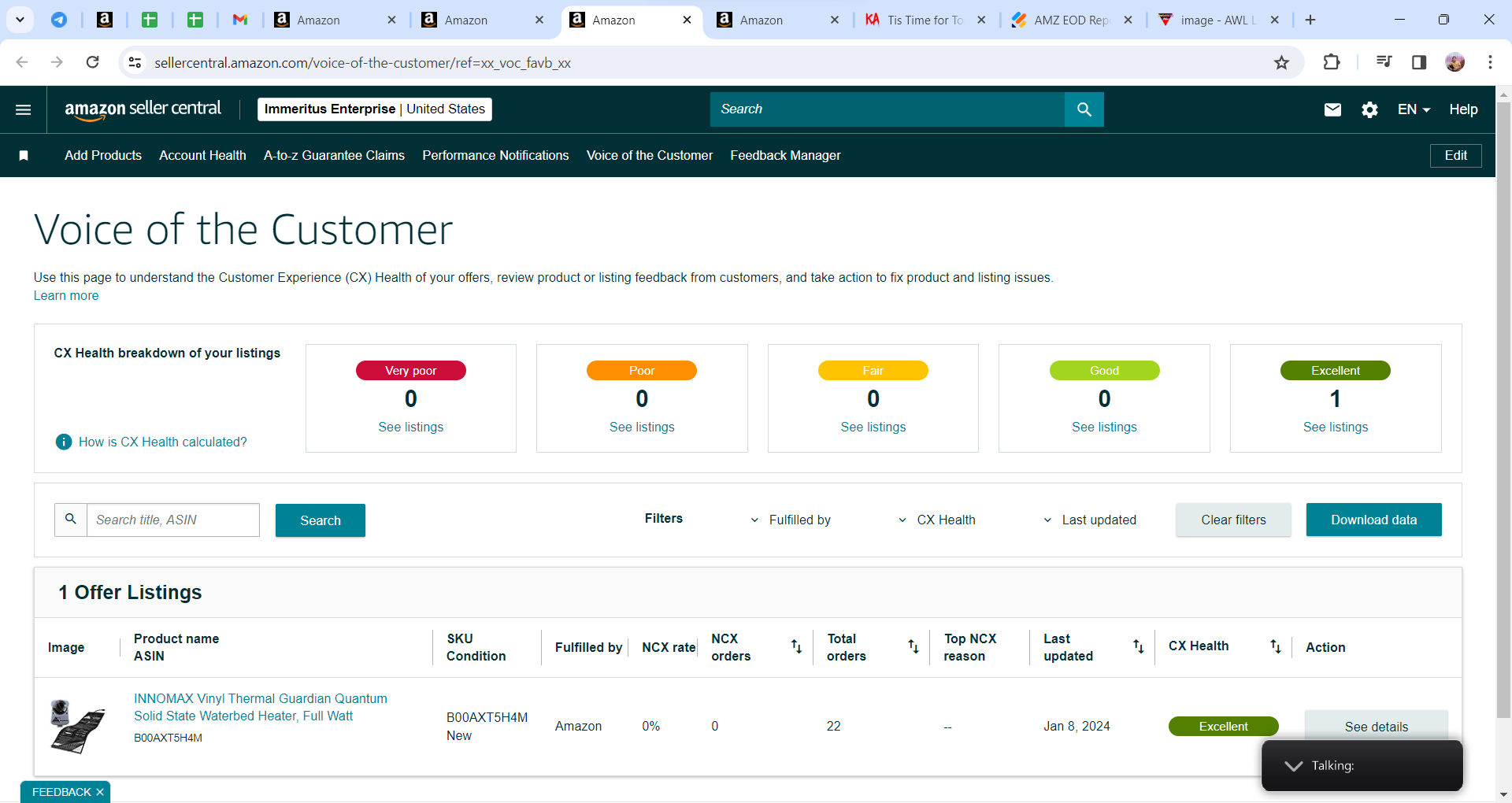This screenshot has width=1512, height=803.
Task: Click the browser back arrow
Action: point(22,62)
